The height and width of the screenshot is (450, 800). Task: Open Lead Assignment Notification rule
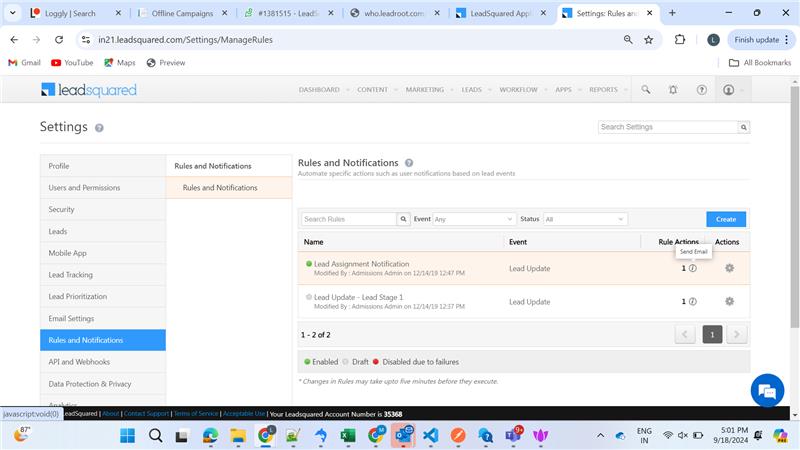point(361,264)
